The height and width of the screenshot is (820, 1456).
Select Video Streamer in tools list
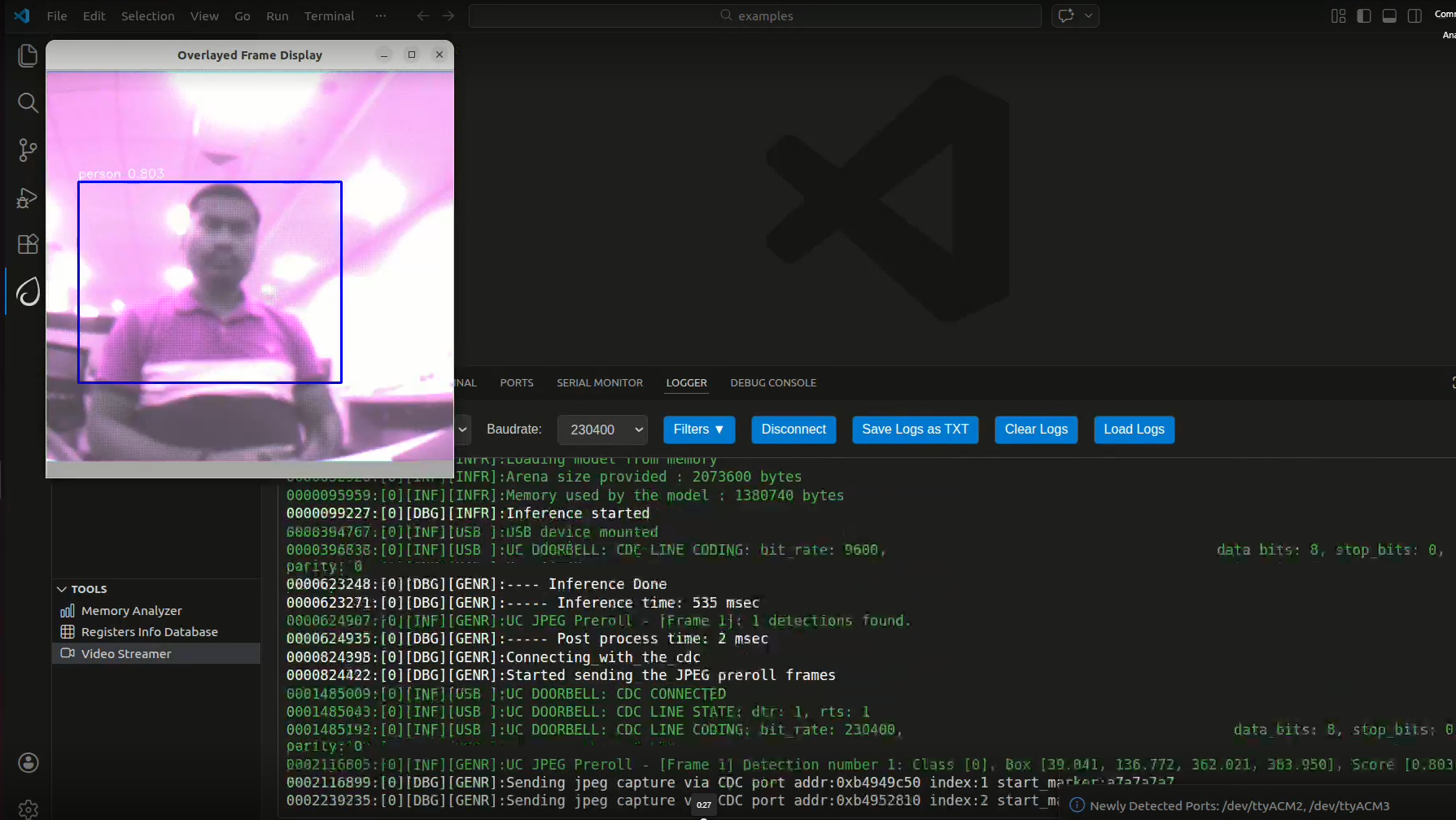click(x=156, y=653)
